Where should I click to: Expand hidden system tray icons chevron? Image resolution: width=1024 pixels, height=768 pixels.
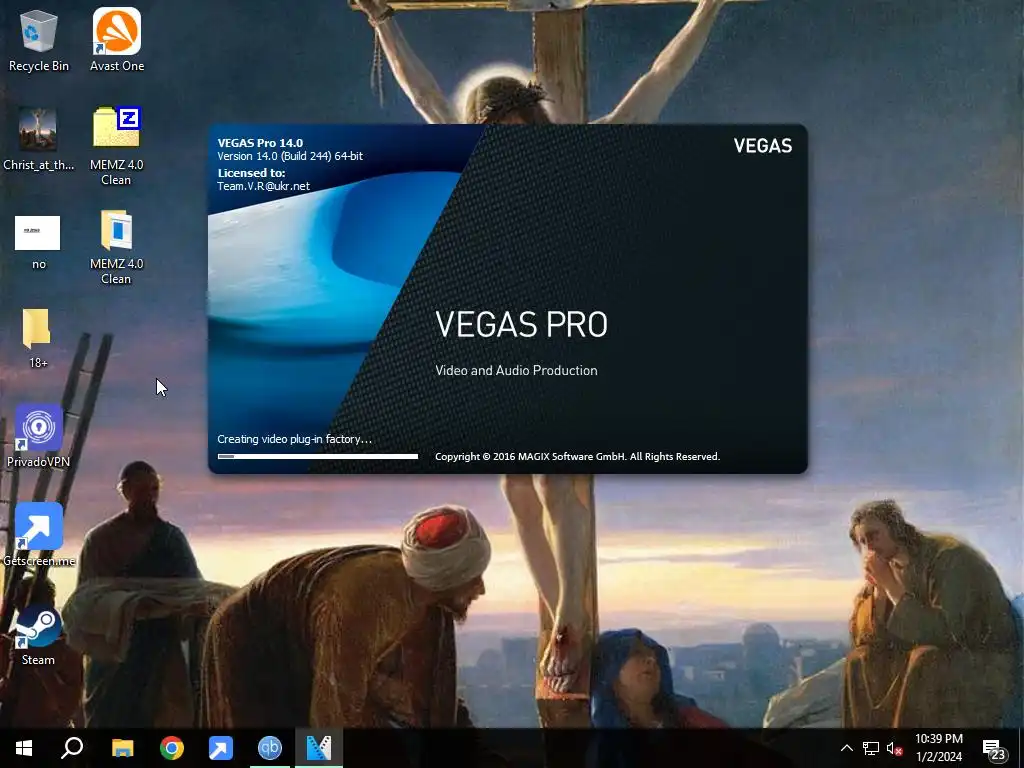(846, 748)
